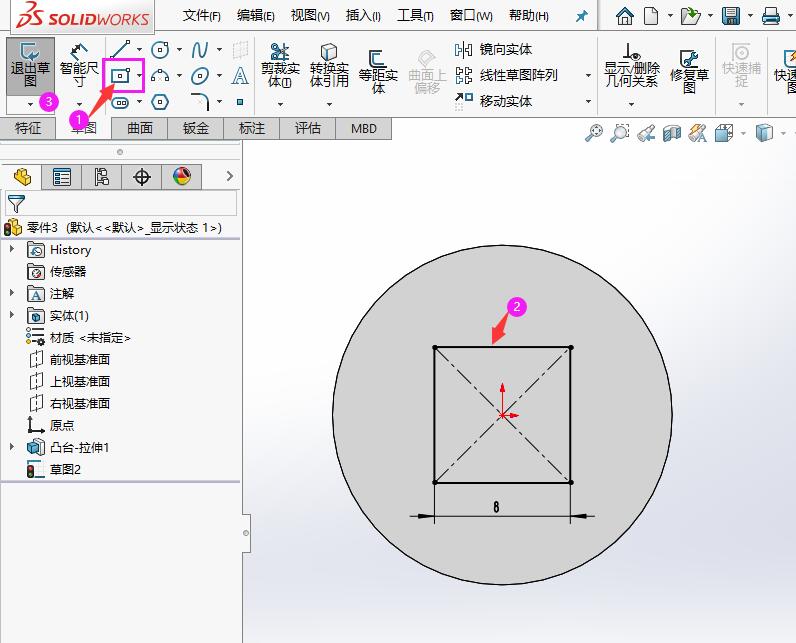The width and height of the screenshot is (796, 643).
Task: Click the Save icon
Action: click(x=731, y=16)
